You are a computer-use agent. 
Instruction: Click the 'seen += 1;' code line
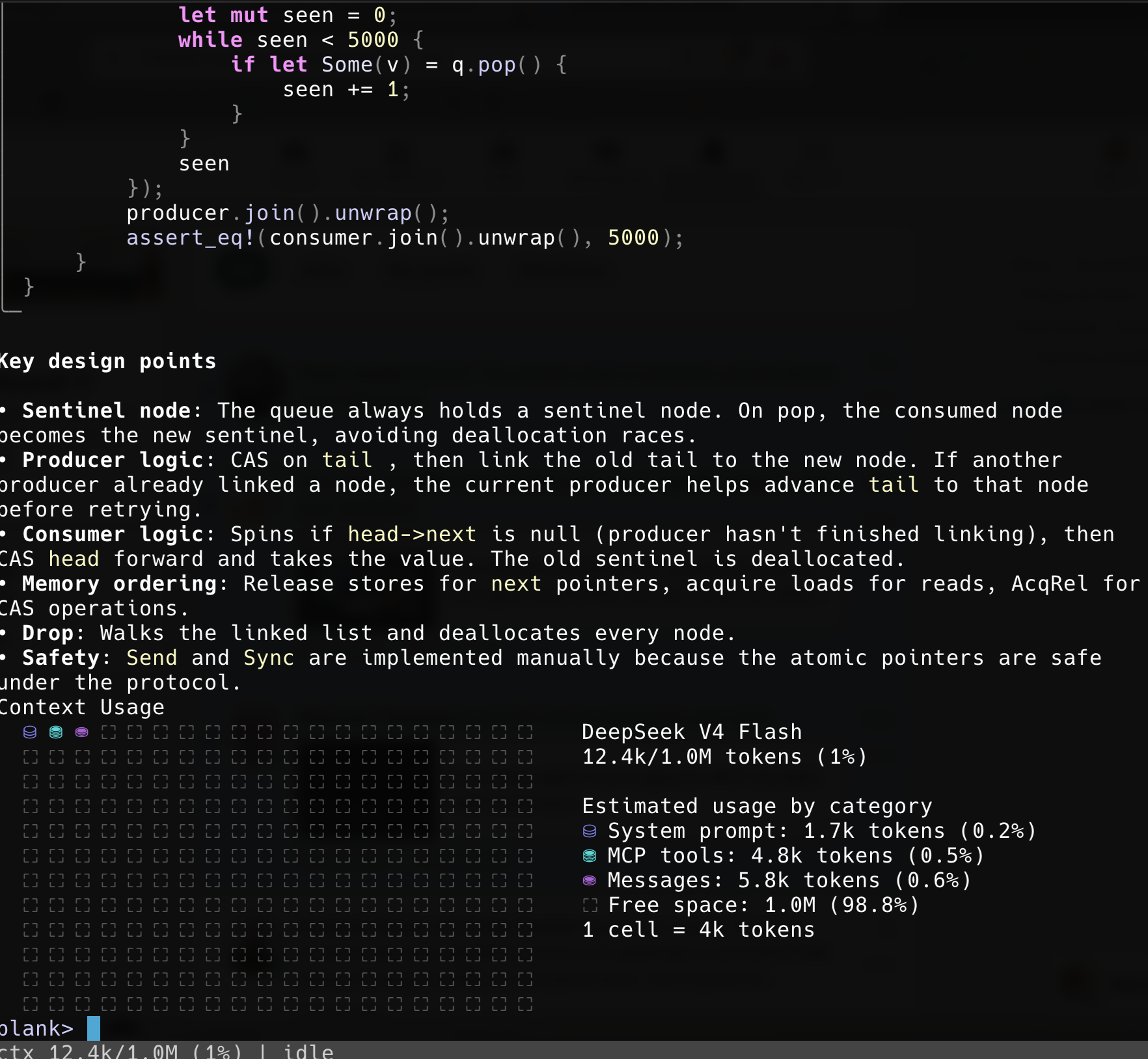click(x=346, y=89)
